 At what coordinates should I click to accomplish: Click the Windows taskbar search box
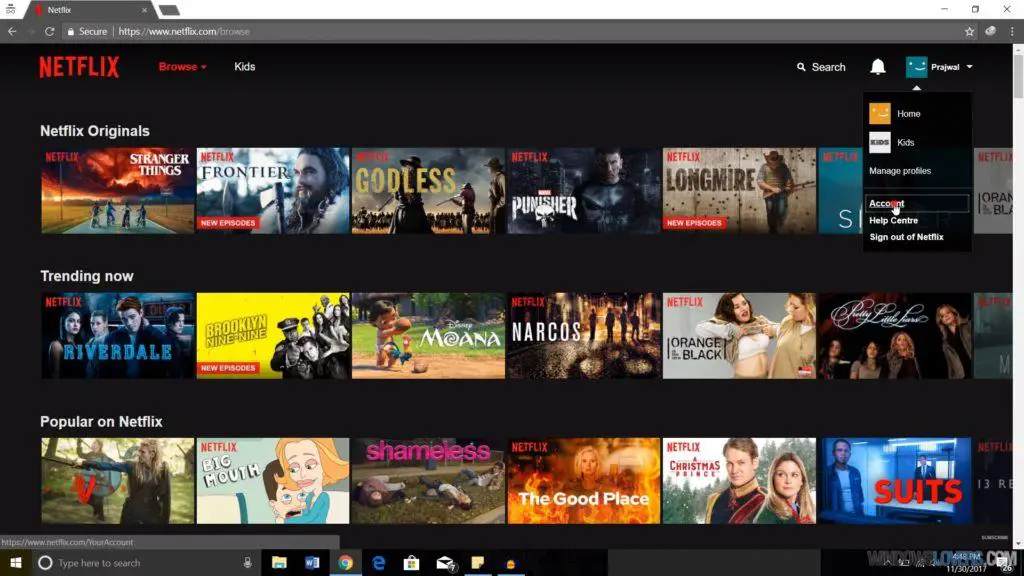pos(144,562)
